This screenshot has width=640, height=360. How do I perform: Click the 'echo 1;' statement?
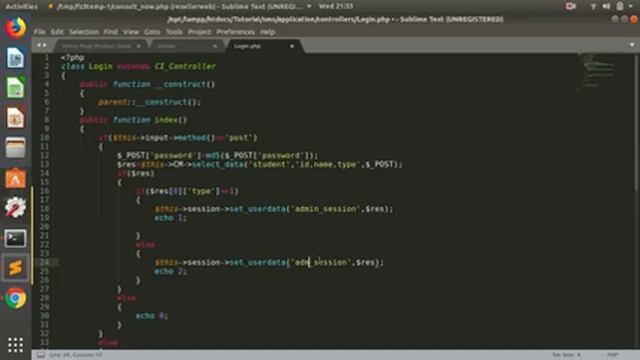(x=171, y=218)
